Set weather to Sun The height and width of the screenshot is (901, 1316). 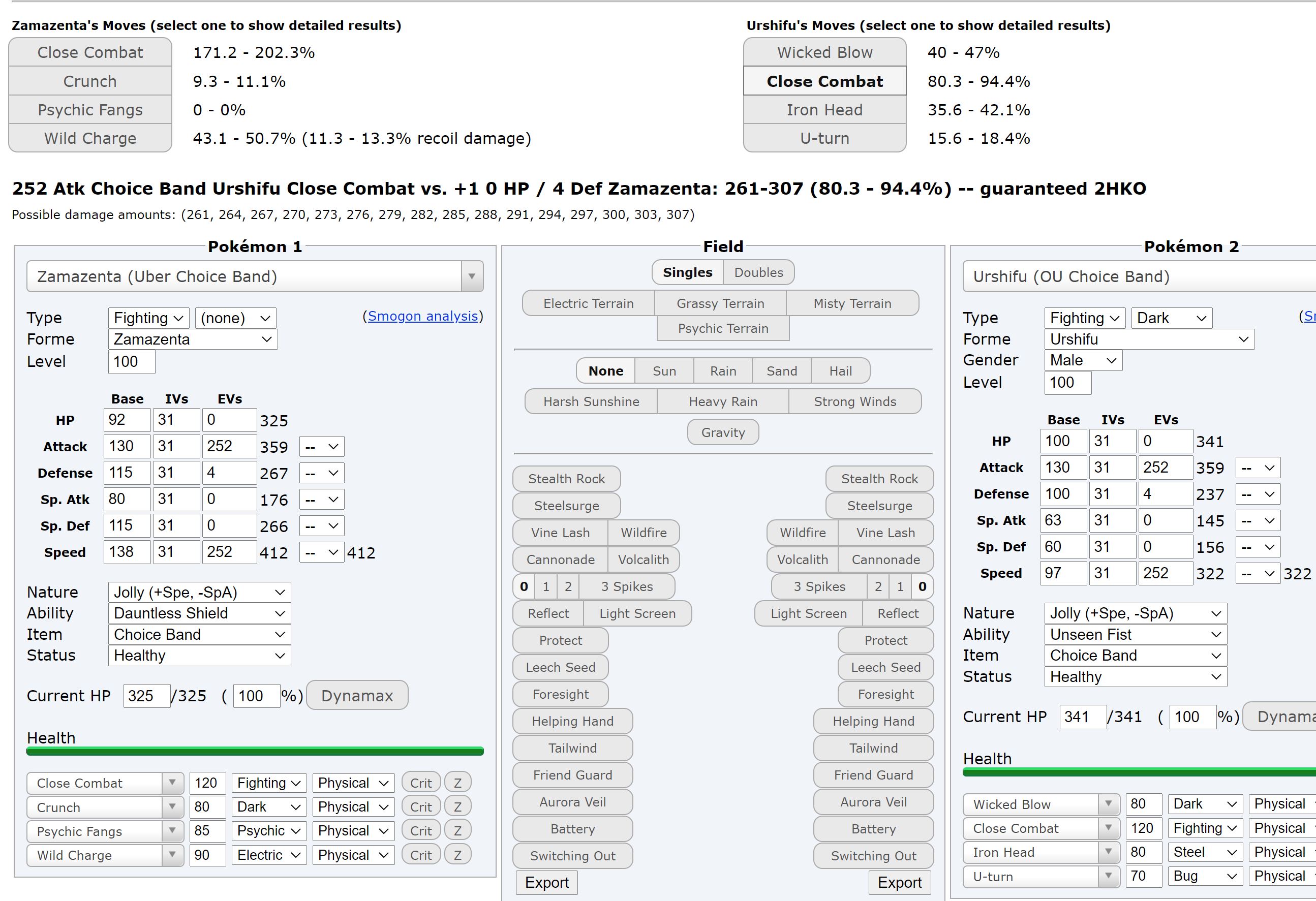pyautogui.click(x=664, y=370)
